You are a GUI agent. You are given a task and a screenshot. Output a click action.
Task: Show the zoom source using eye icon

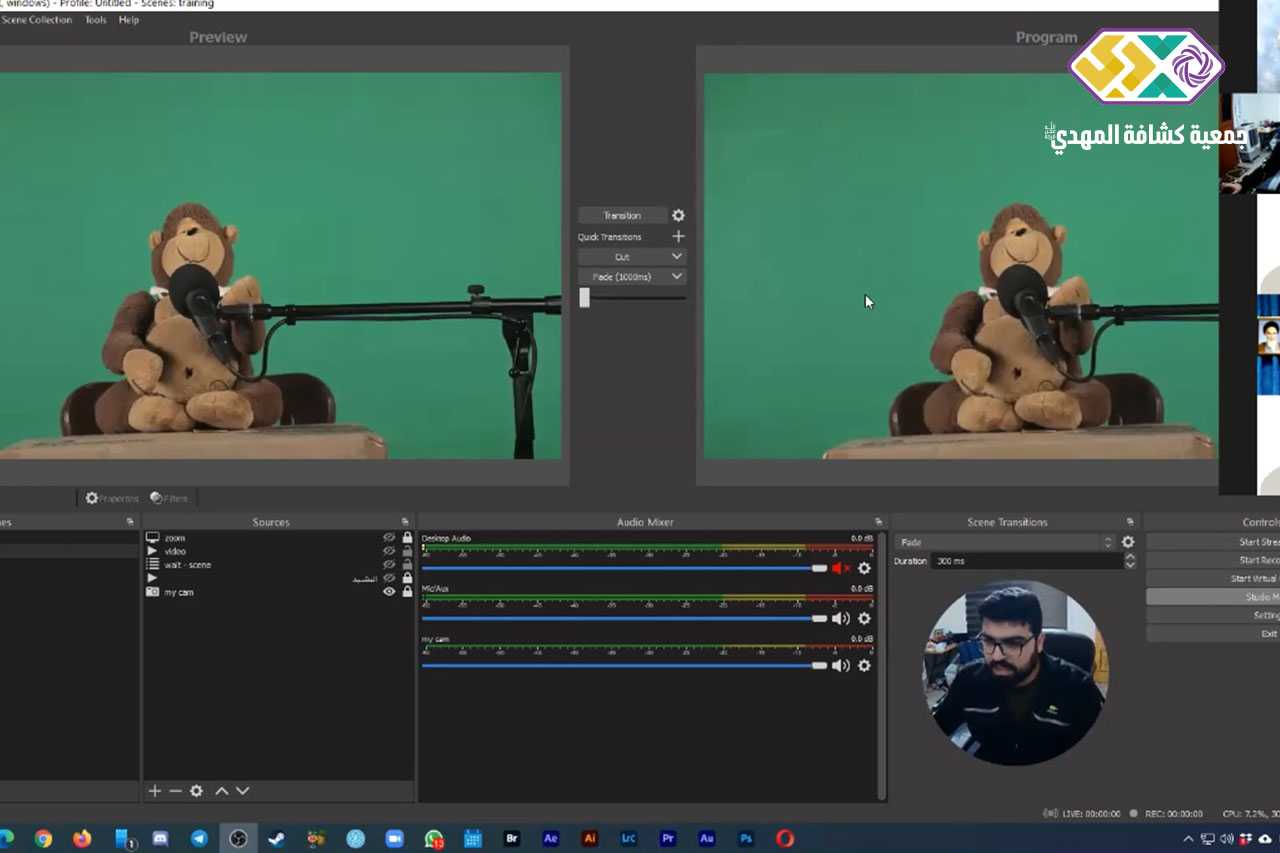389,538
